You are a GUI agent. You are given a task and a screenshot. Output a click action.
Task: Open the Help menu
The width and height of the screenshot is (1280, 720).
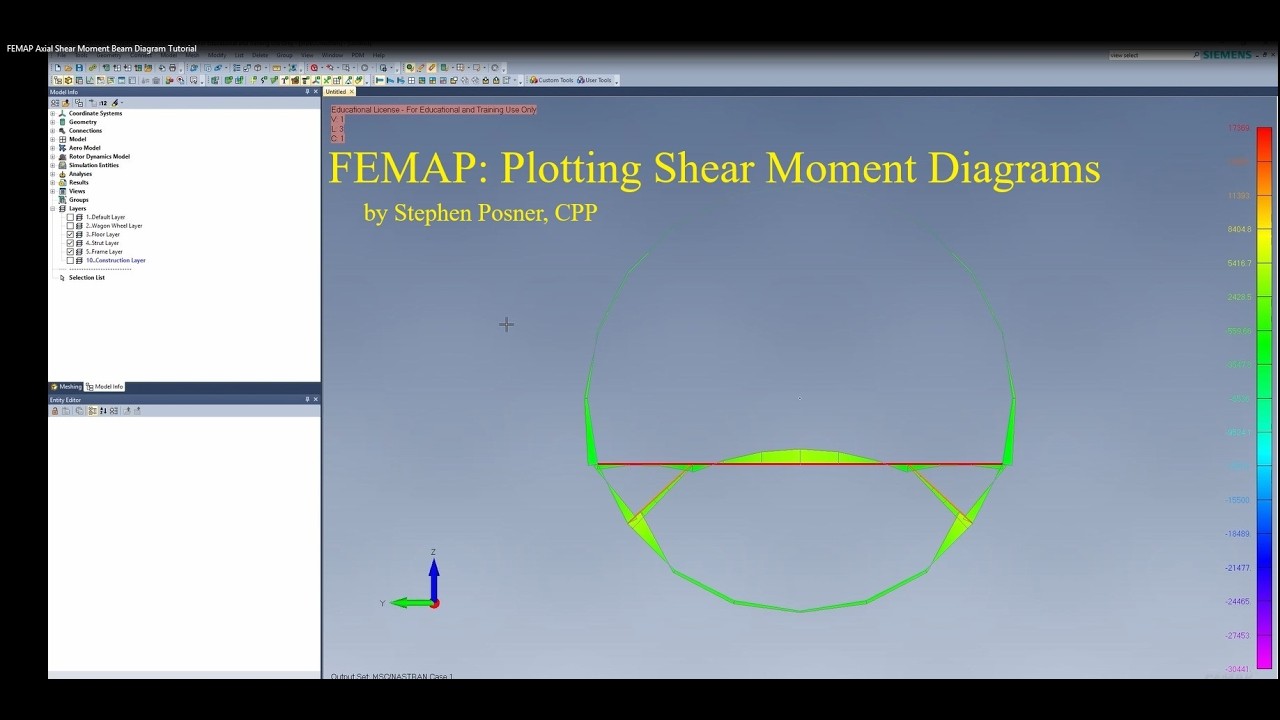[x=378, y=55]
